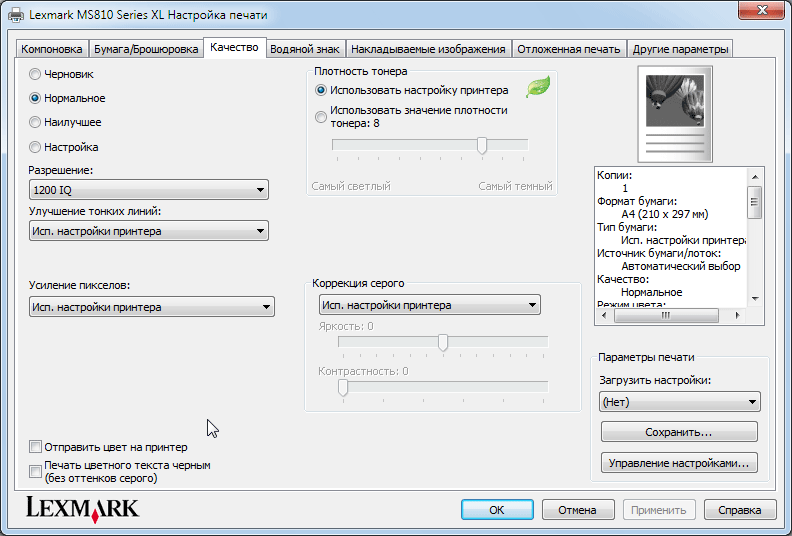Click the Справка button
The height and width of the screenshot is (536, 792).
pyautogui.click(x=740, y=510)
